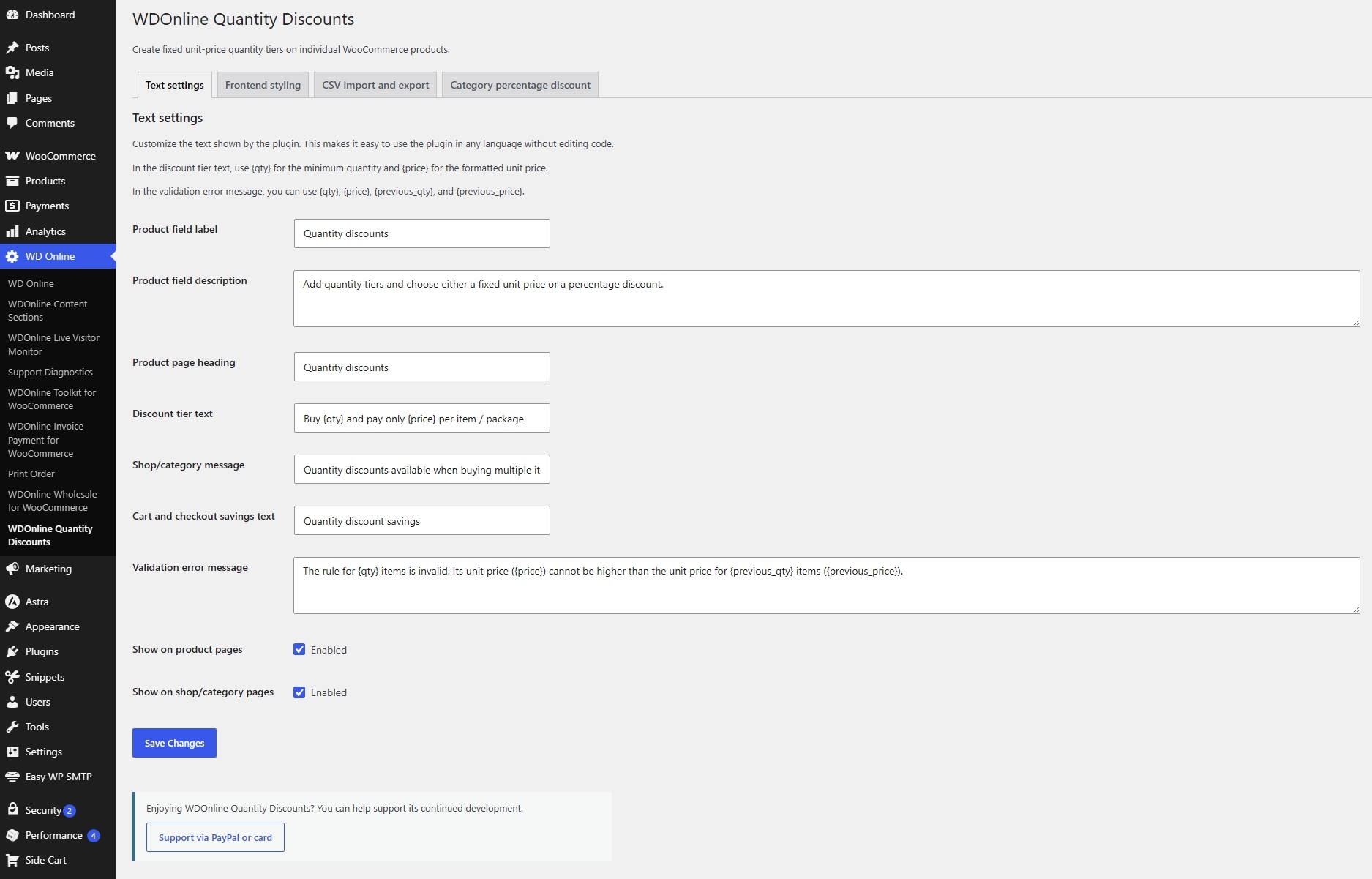Screen dimensions: 1372x879
Task: Open the CSV import and export tab
Action: click(375, 85)
